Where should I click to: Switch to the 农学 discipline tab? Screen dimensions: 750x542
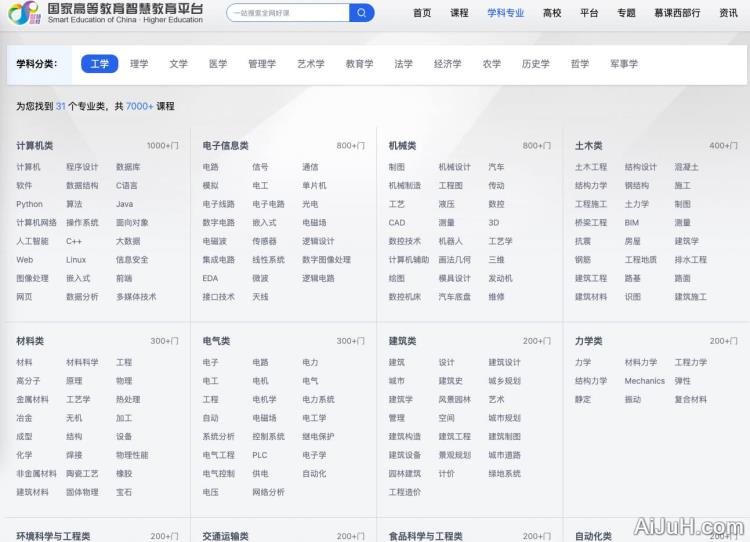pyautogui.click(x=492, y=64)
